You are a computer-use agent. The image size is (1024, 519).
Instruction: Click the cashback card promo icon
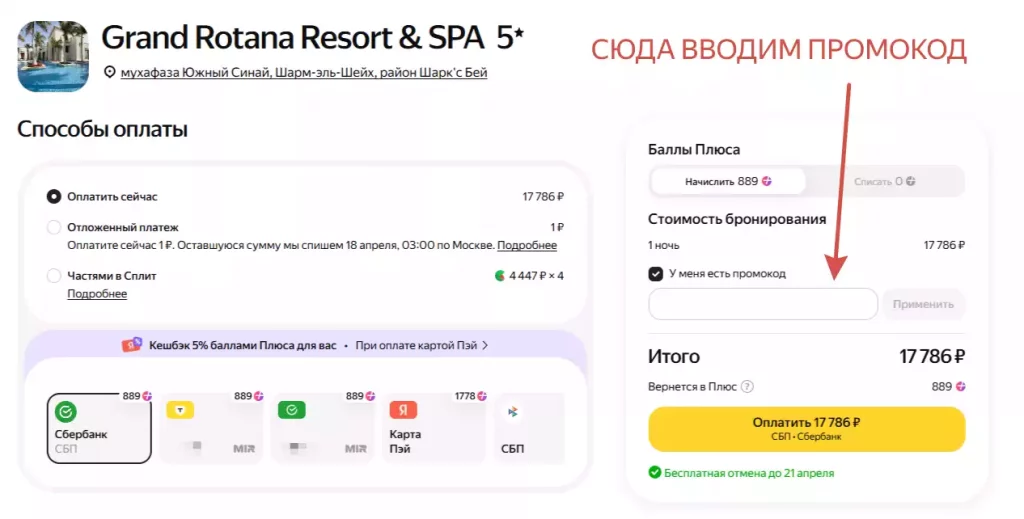click(x=131, y=345)
